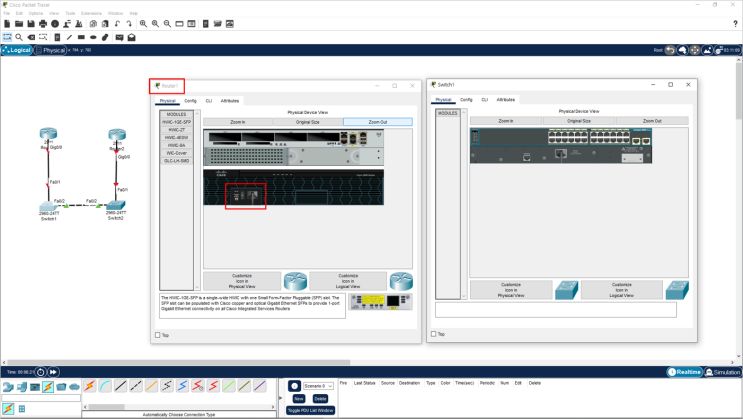Click the connections list horizontal scrollbar
This screenshot has height=419, width=743.
tap(107, 407)
